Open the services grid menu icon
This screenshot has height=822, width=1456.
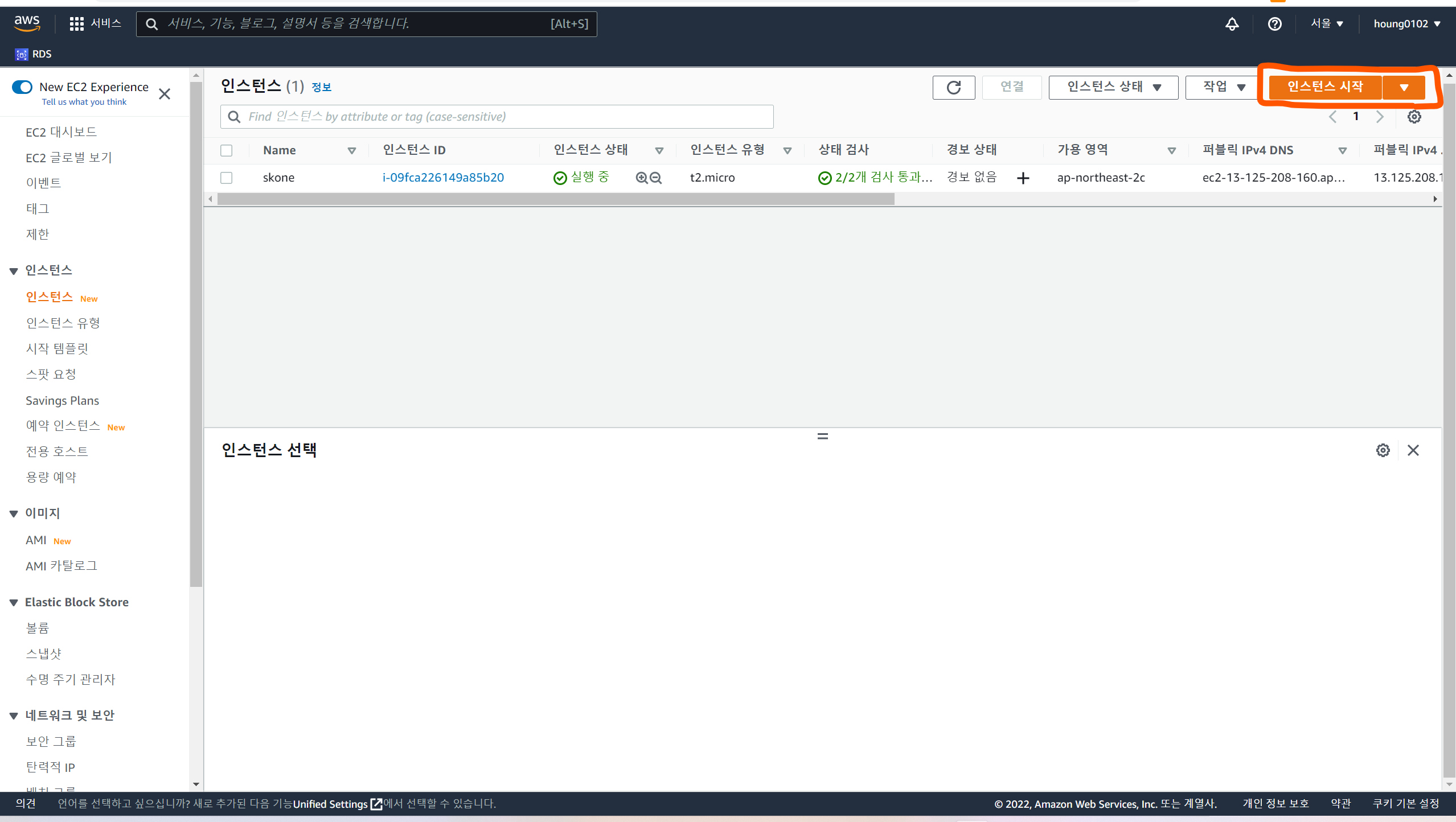click(76, 23)
